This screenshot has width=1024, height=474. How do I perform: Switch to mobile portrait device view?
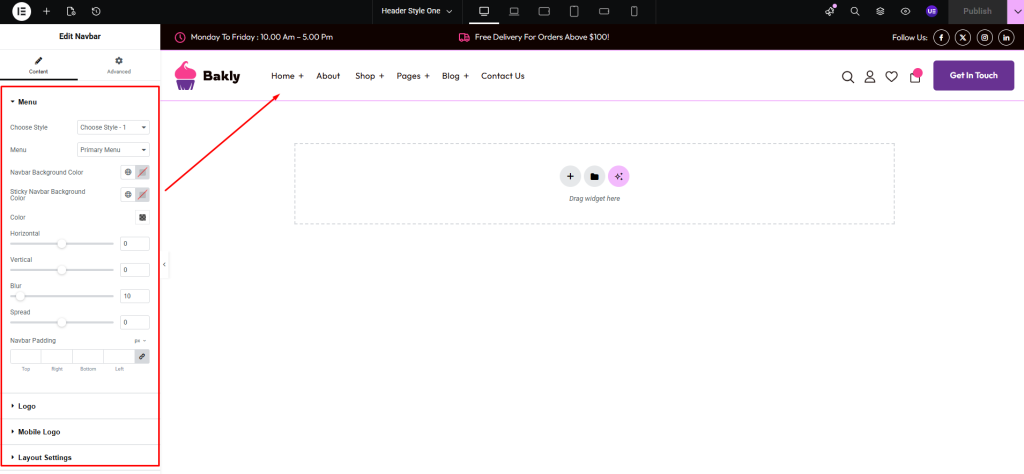point(635,11)
